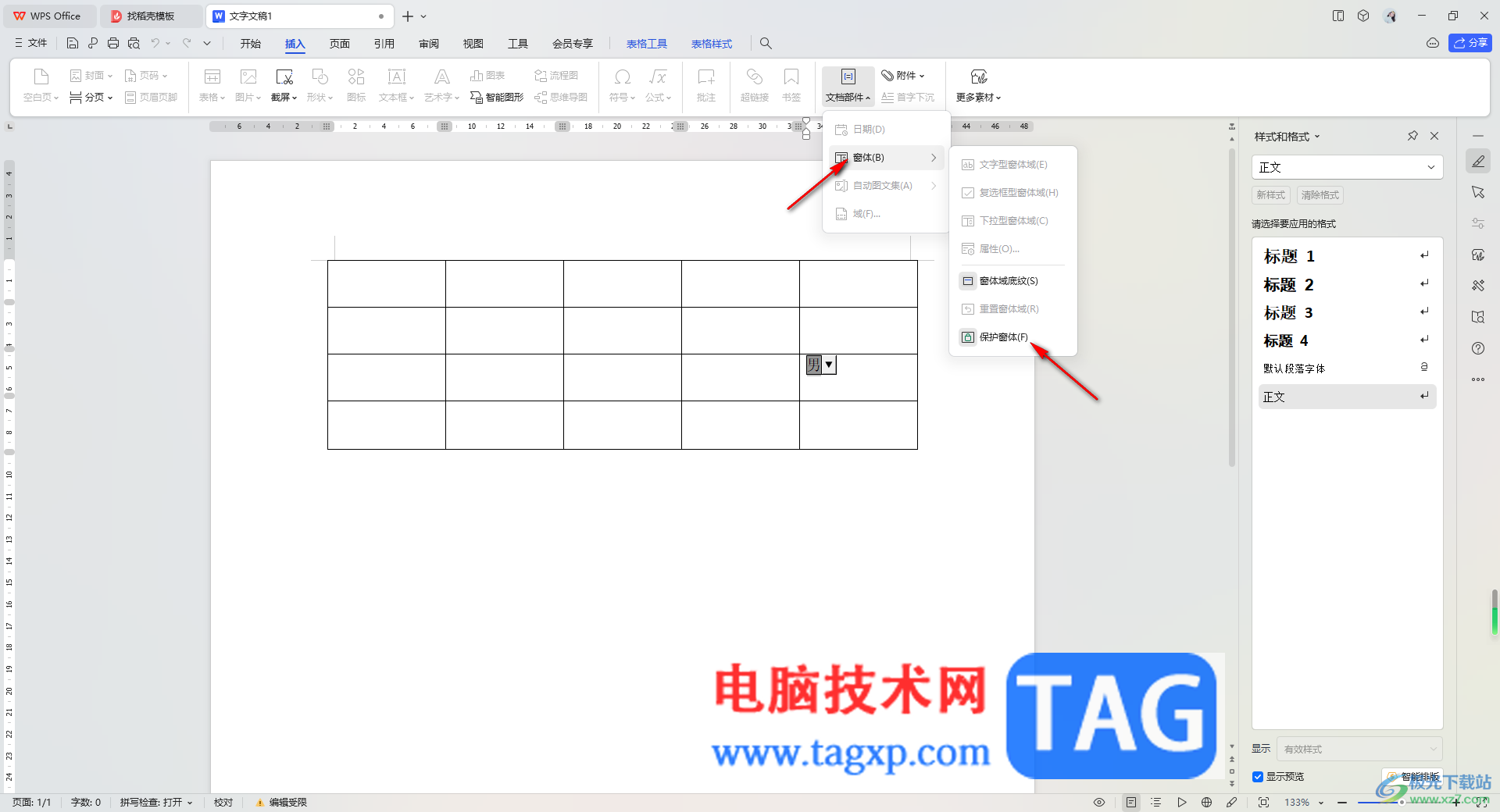The width and height of the screenshot is (1500, 812).
Task: Open the 显示 有效样式 combo box
Action: click(1359, 749)
